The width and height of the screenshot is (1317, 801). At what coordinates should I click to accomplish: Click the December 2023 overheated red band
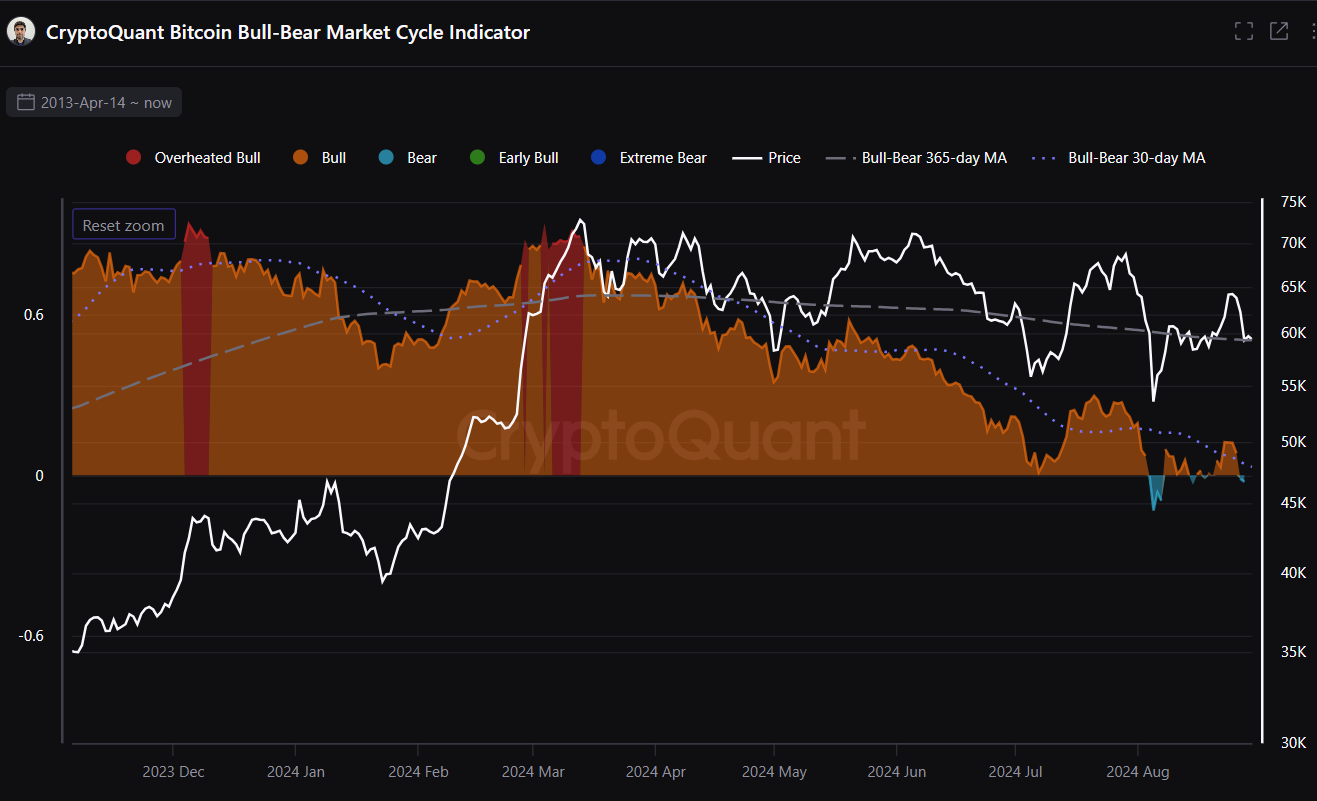(x=196, y=350)
